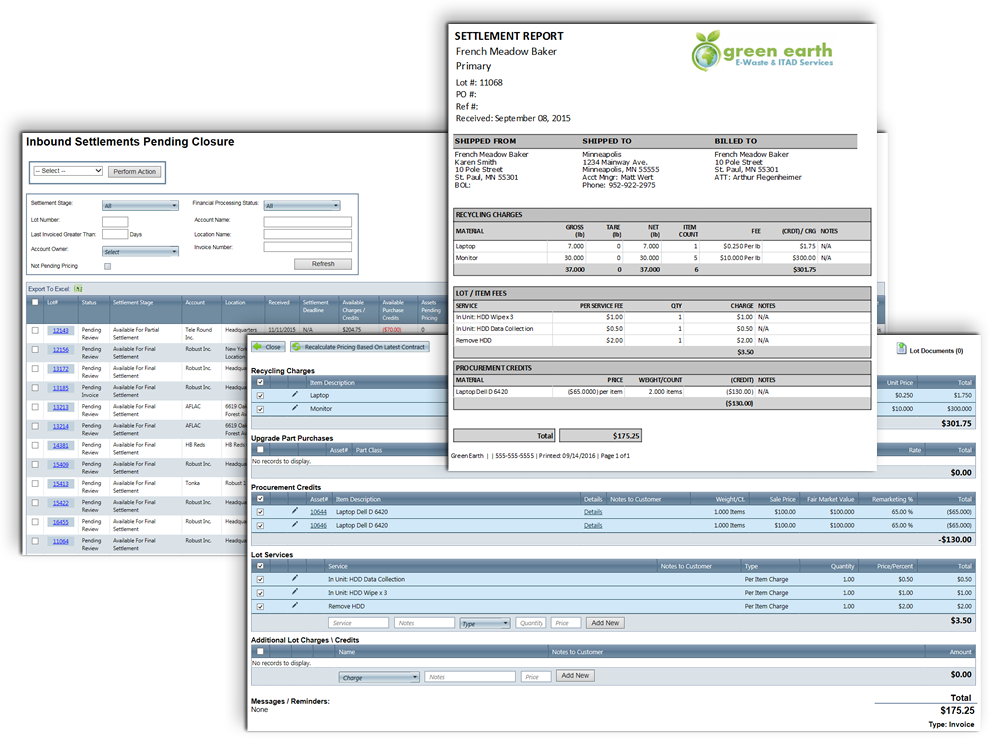Click the Close button in lot detail window
Screen dimensions: 989x738
tap(268, 347)
